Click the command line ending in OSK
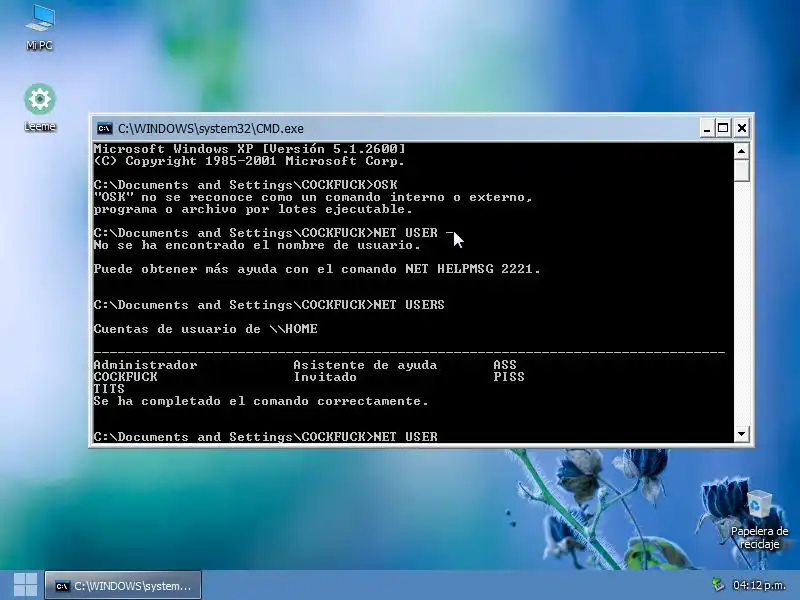 pyautogui.click(x=245, y=185)
